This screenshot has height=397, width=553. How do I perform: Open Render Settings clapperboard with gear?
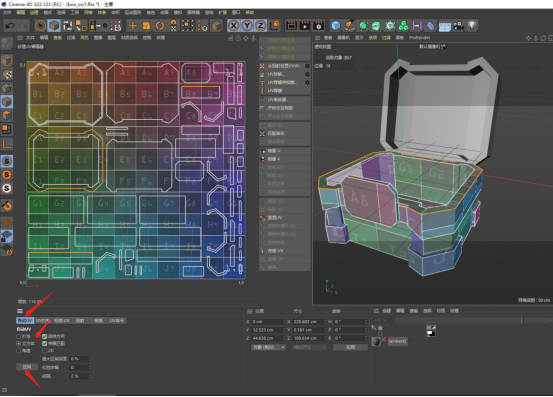click(318, 26)
